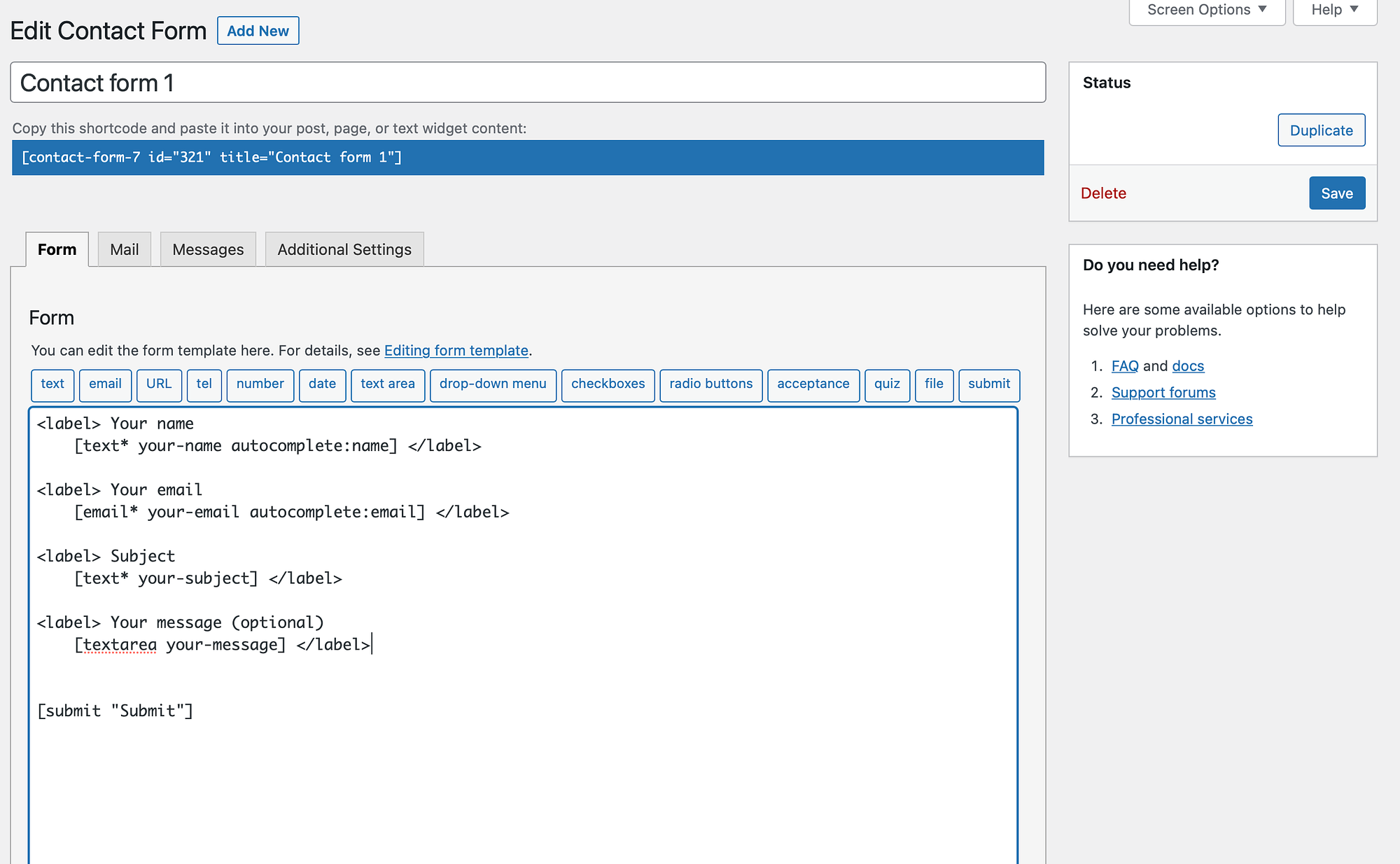
Task: Click the quiz tag button
Action: [886, 384]
